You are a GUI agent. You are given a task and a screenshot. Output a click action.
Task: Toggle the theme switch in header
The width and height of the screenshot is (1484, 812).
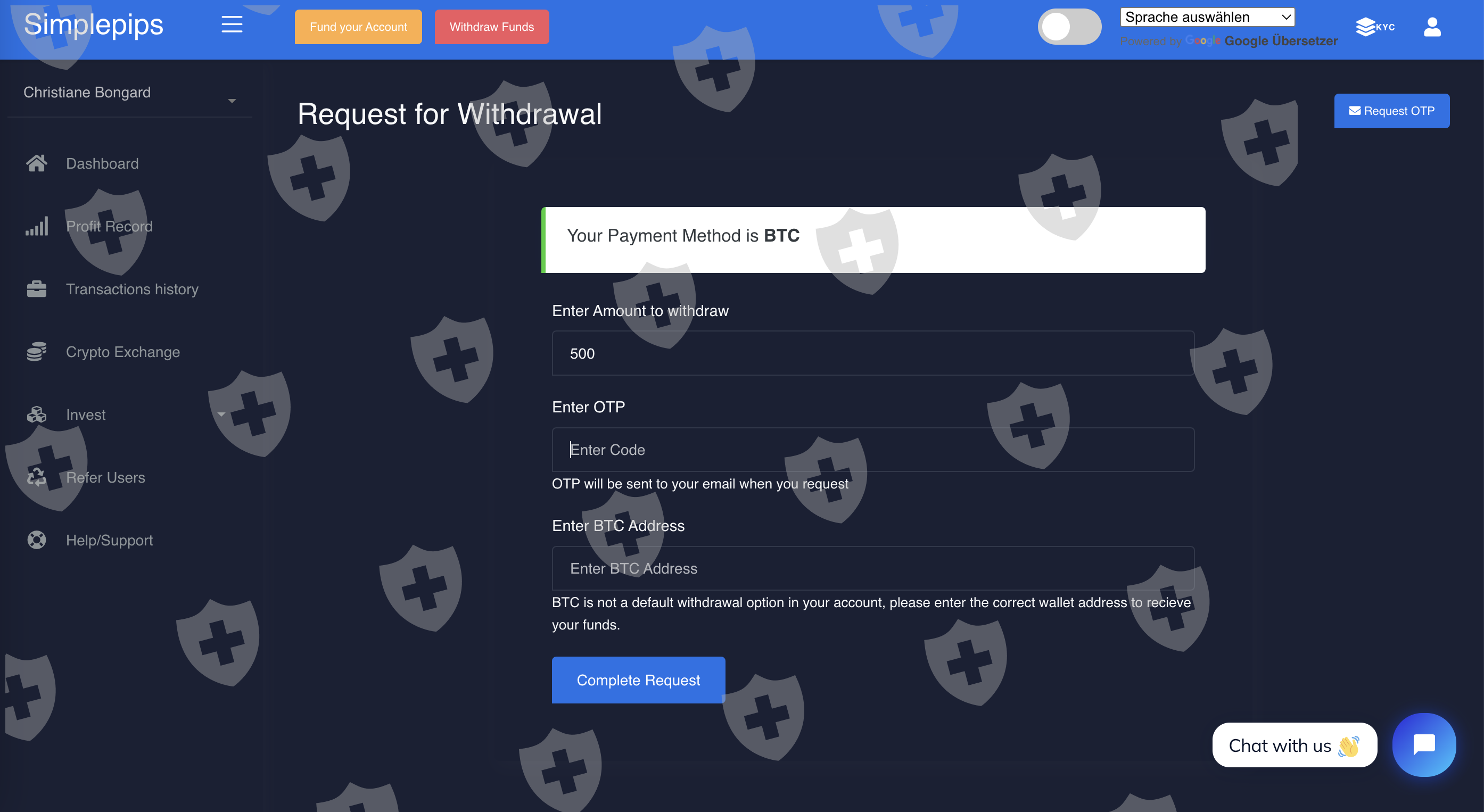click(1069, 27)
